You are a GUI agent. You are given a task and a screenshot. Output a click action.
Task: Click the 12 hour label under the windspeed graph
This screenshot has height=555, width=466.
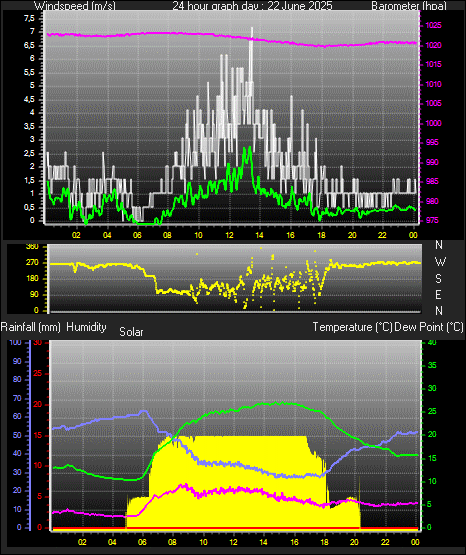(x=229, y=235)
